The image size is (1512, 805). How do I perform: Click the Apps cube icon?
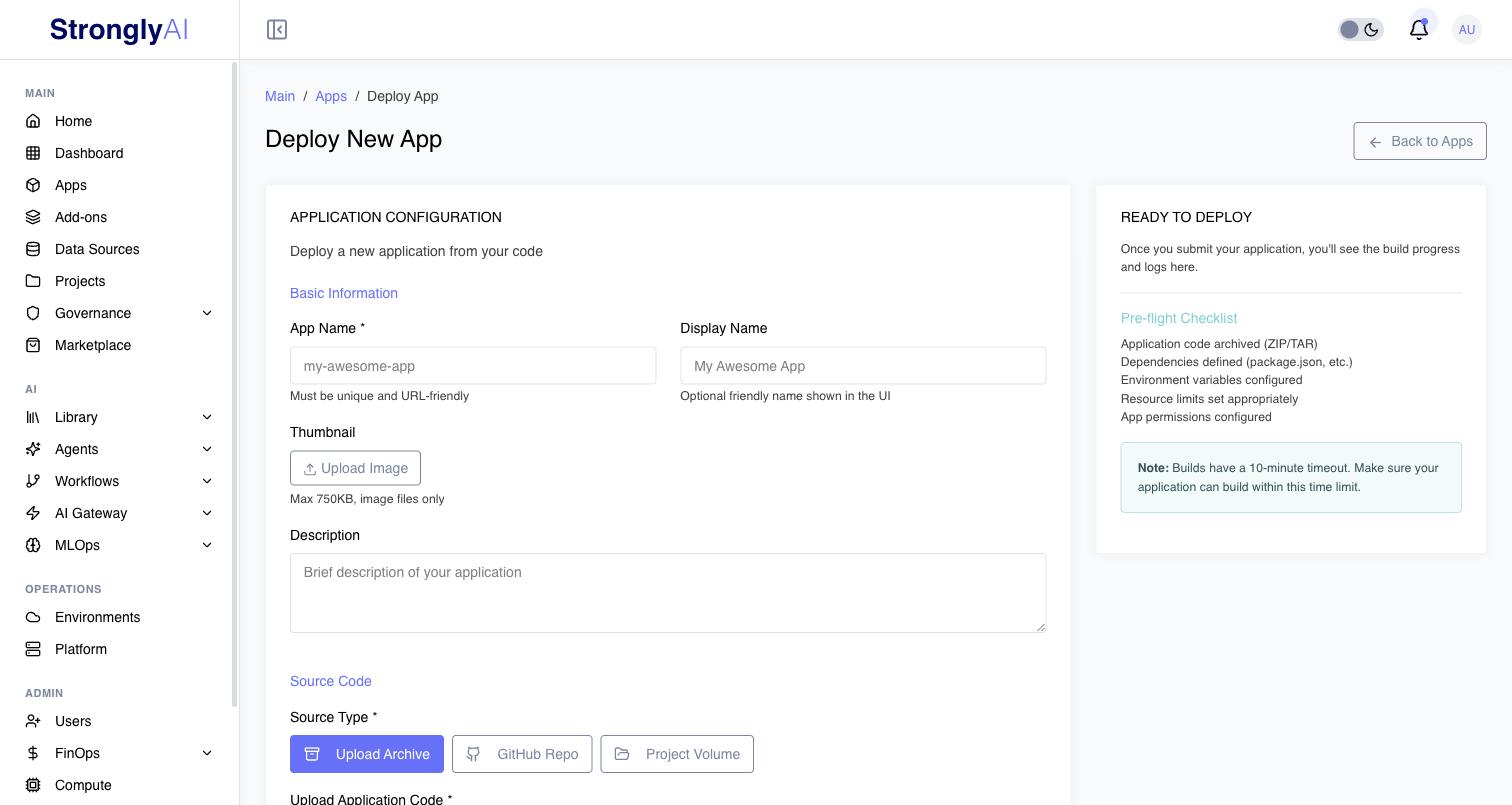tap(33, 185)
